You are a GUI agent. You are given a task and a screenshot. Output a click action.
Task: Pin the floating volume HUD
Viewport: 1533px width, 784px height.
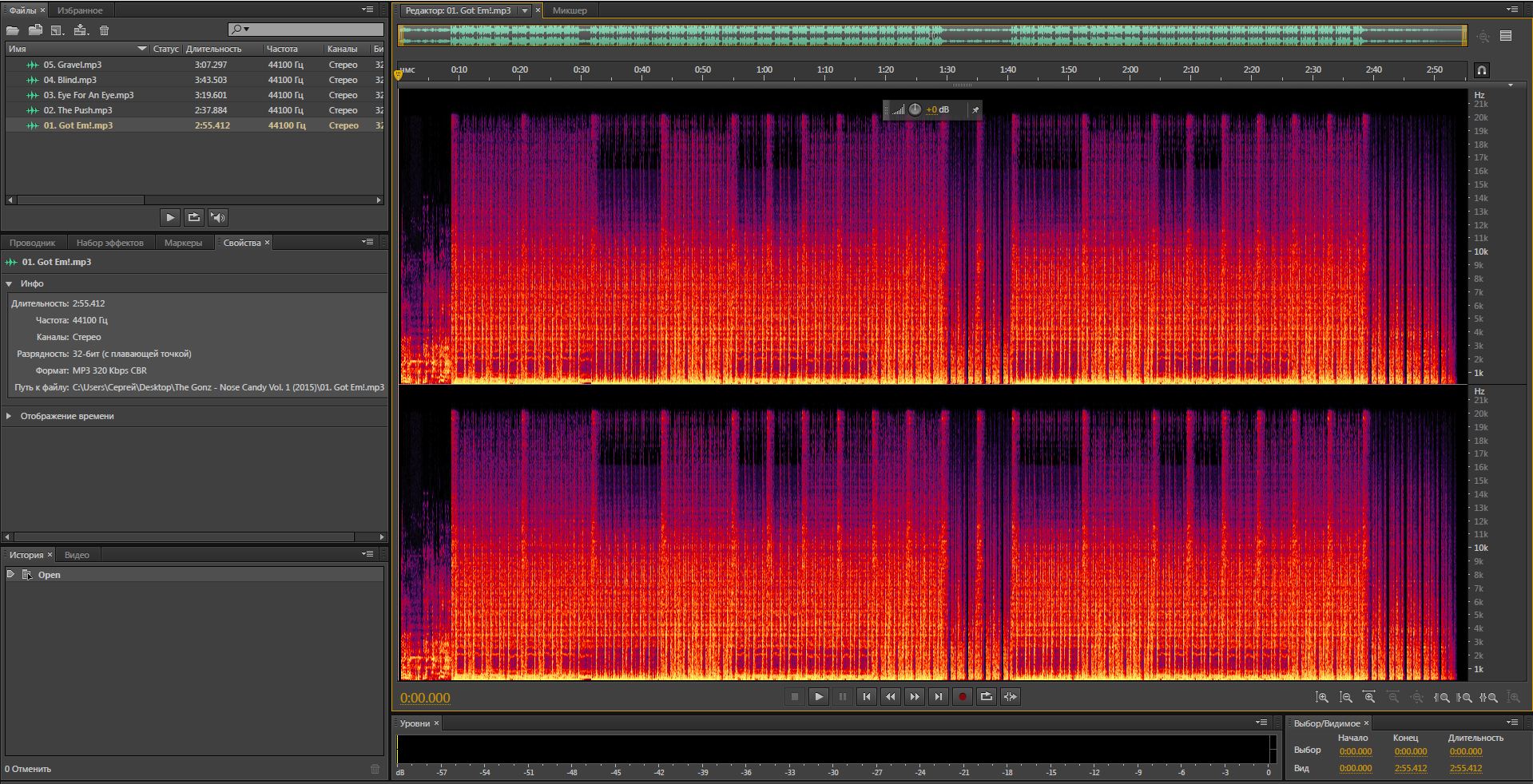[x=975, y=110]
